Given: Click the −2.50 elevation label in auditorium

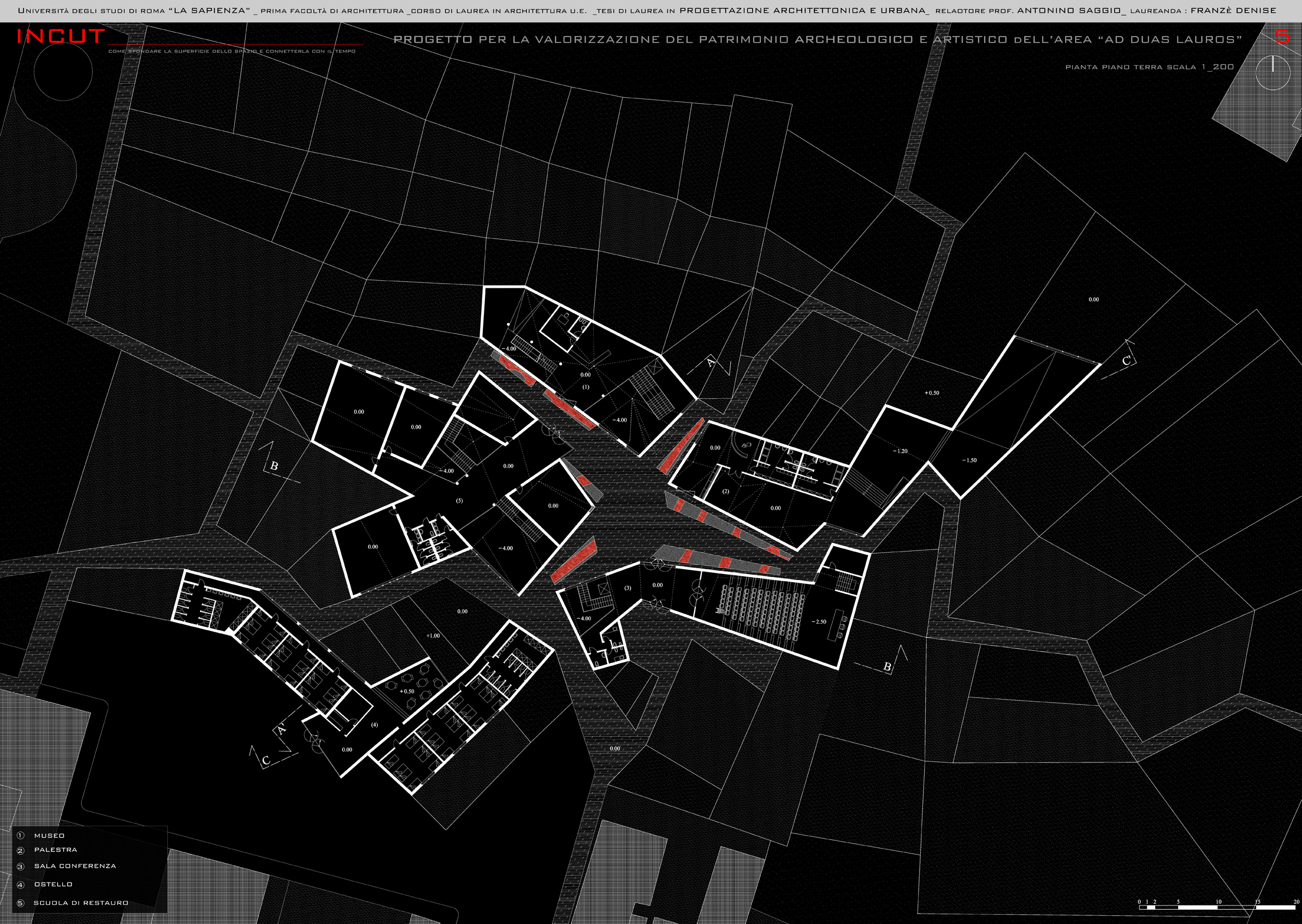Looking at the screenshot, I should [818, 621].
